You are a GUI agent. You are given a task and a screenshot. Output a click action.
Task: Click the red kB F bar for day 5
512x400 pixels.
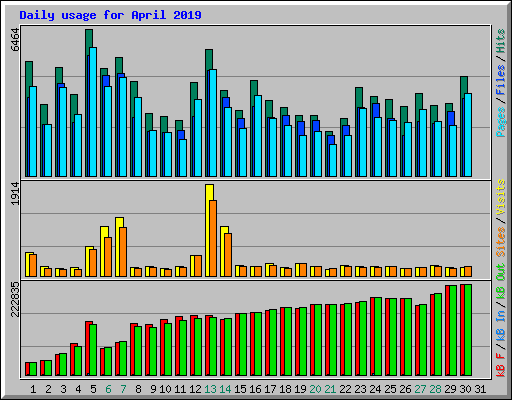point(87,349)
